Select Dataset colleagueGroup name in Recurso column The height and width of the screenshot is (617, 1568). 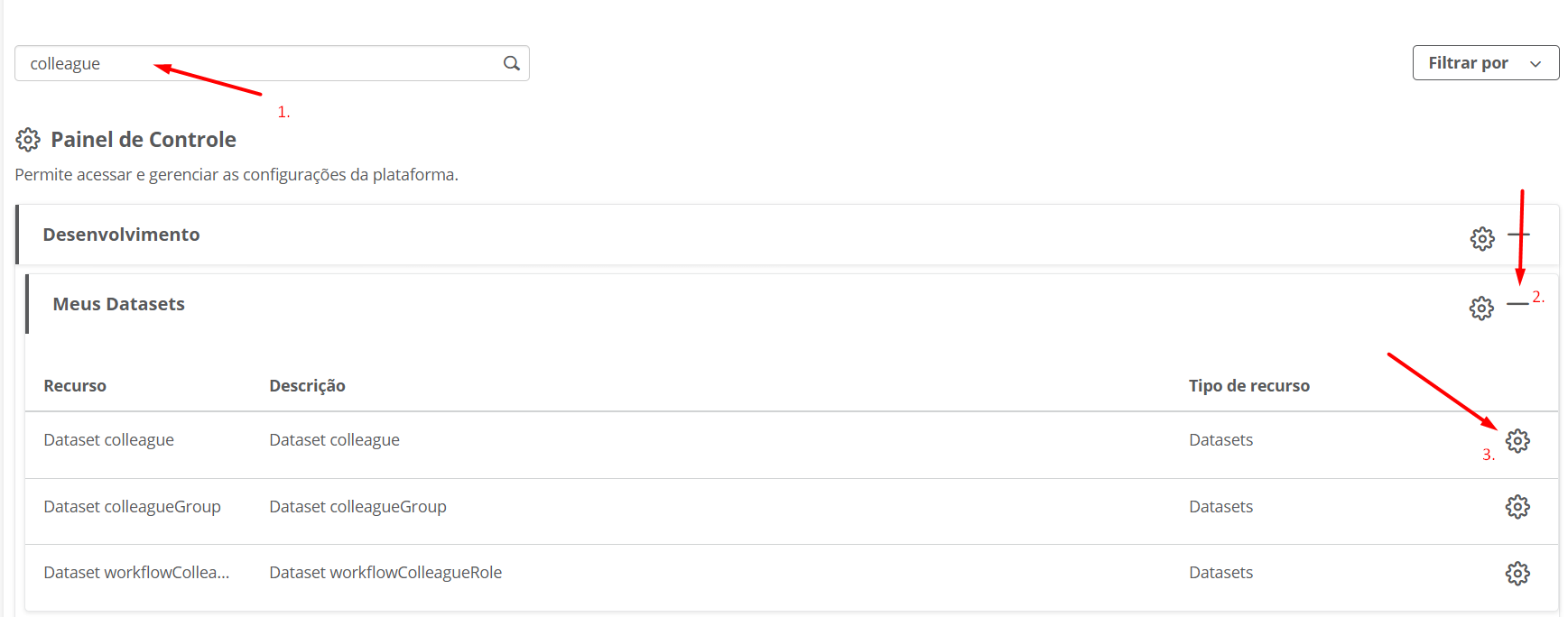click(132, 507)
